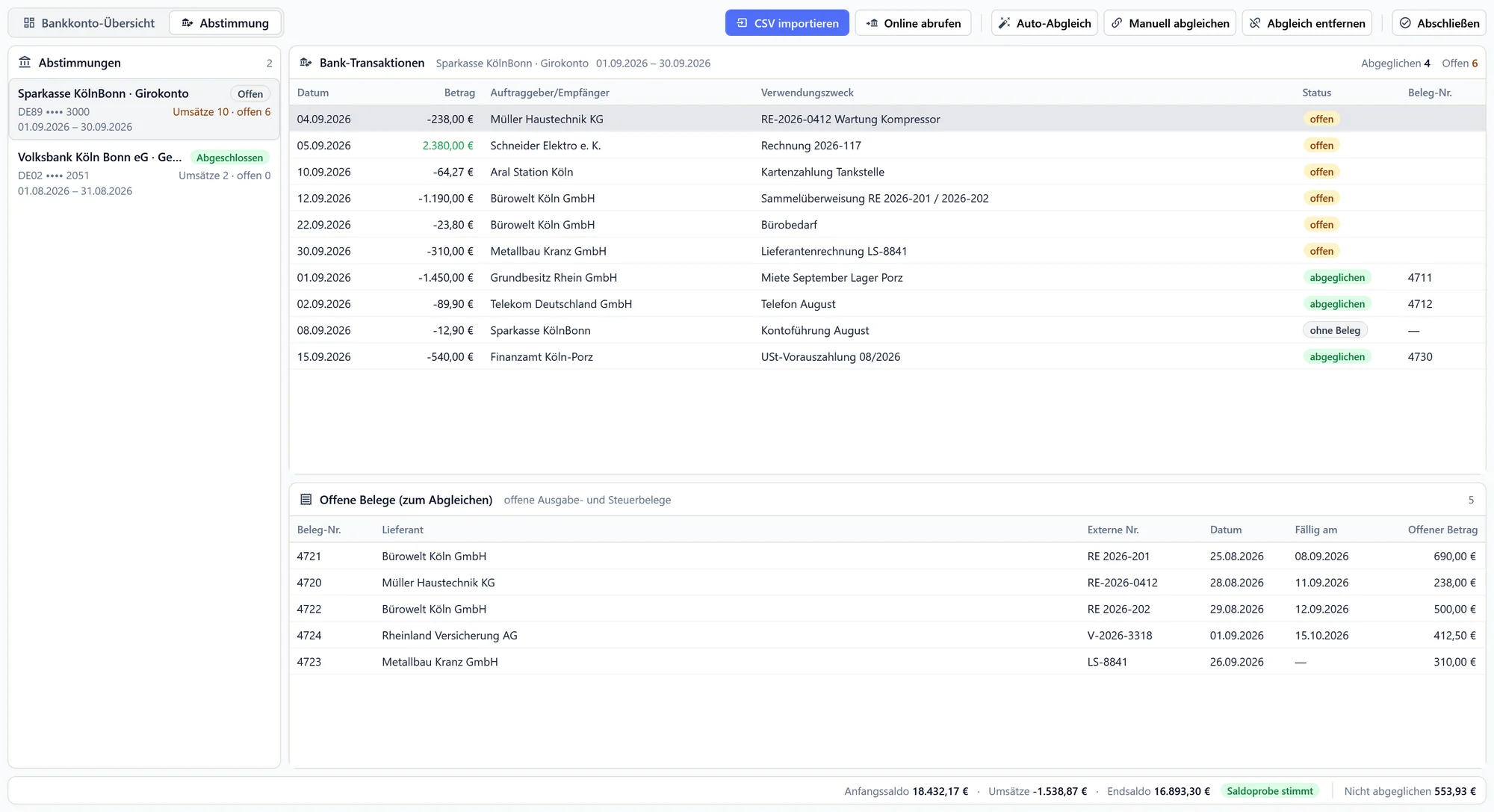Click the Bank-Transaktionen panel icon
The height and width of the screenshot is (812, 1494).
306,63
